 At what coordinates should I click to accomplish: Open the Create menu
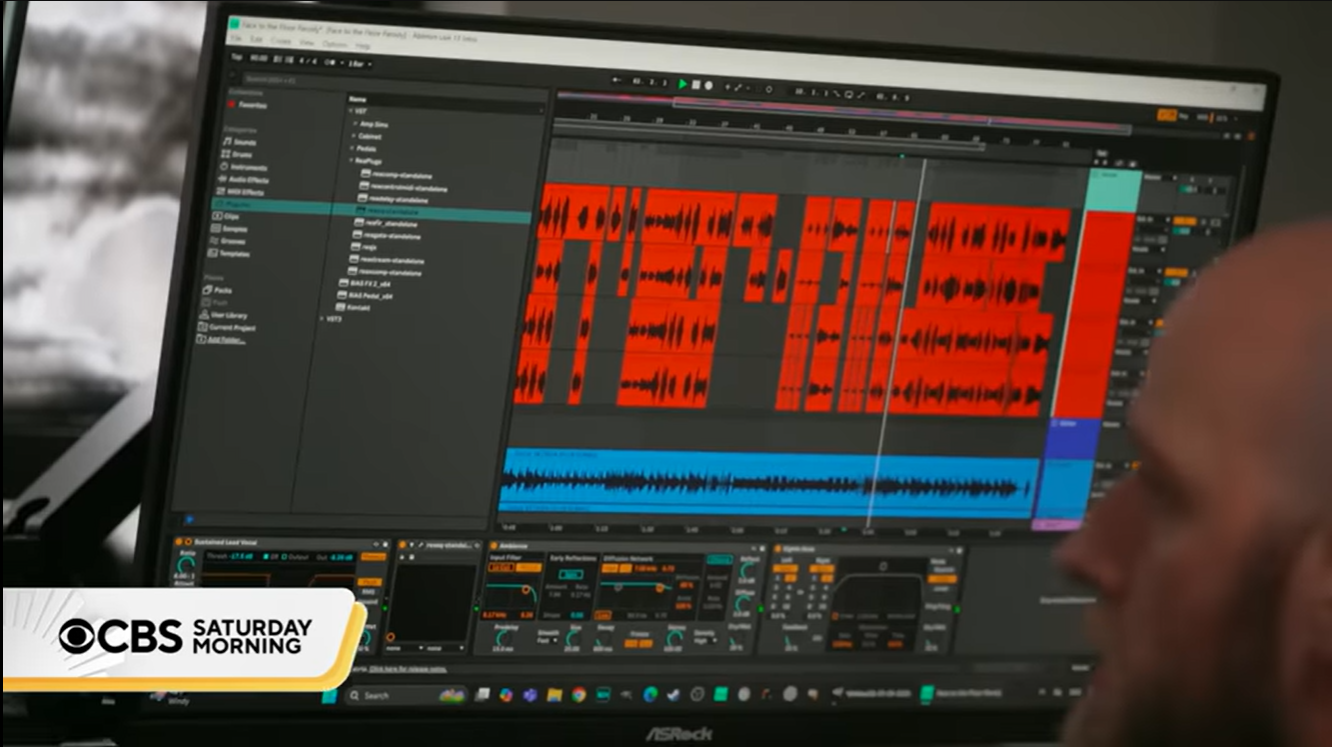tap(282, 41)
